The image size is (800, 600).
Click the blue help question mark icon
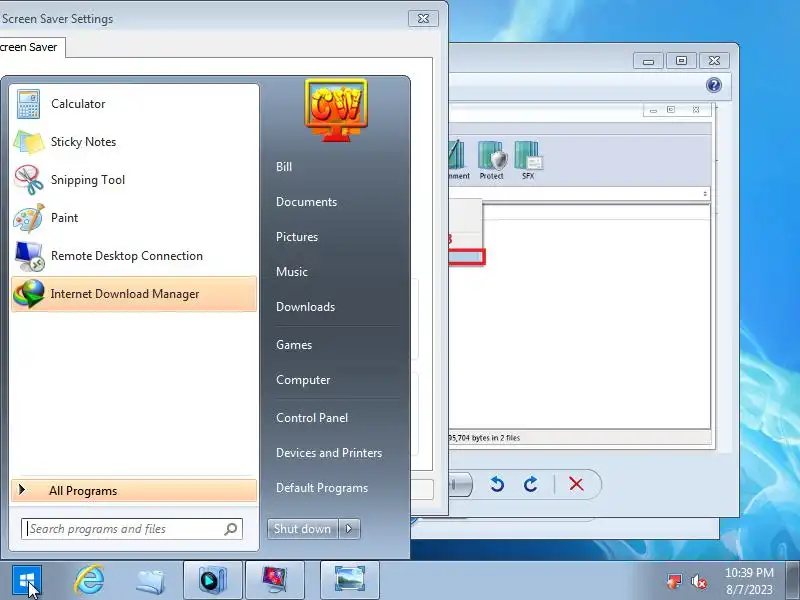pyautogui.click(x=714, y=85)
